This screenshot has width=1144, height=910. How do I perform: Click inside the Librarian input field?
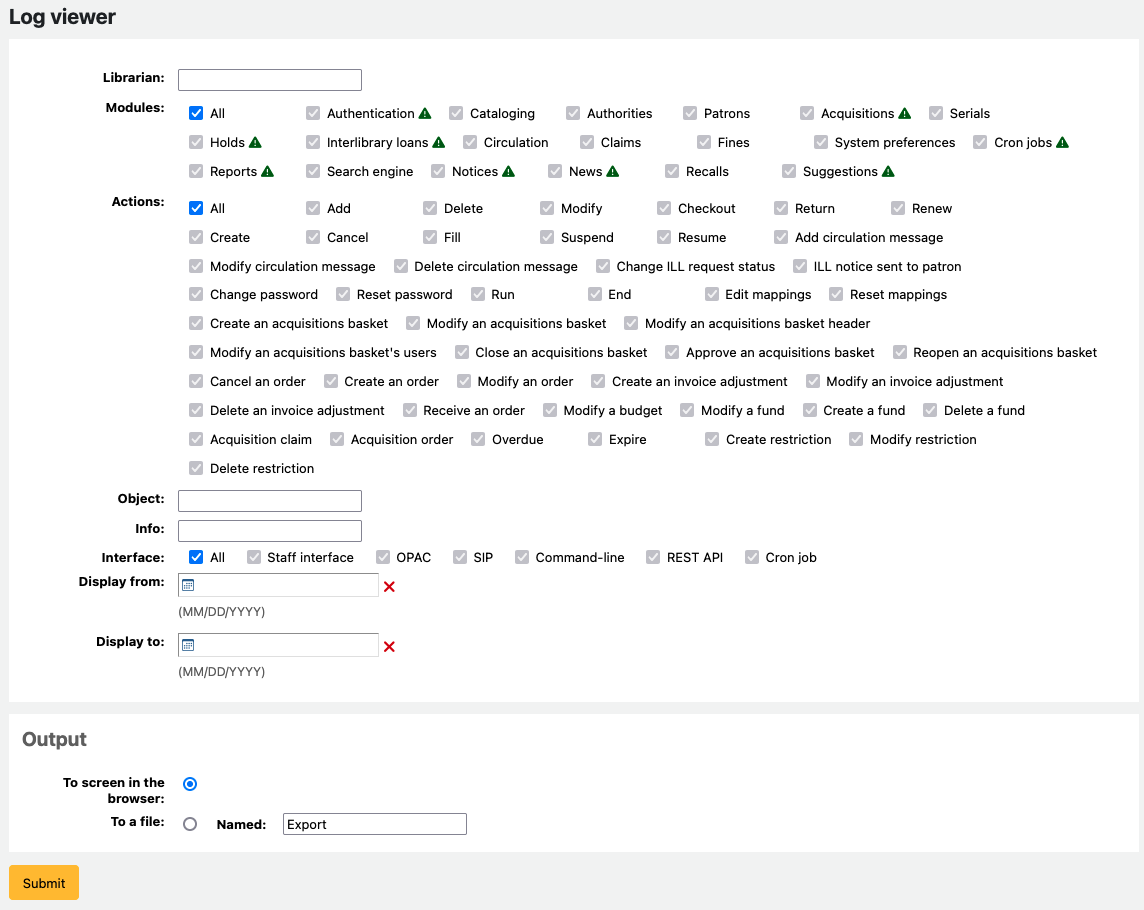click(x=269, y=79)
